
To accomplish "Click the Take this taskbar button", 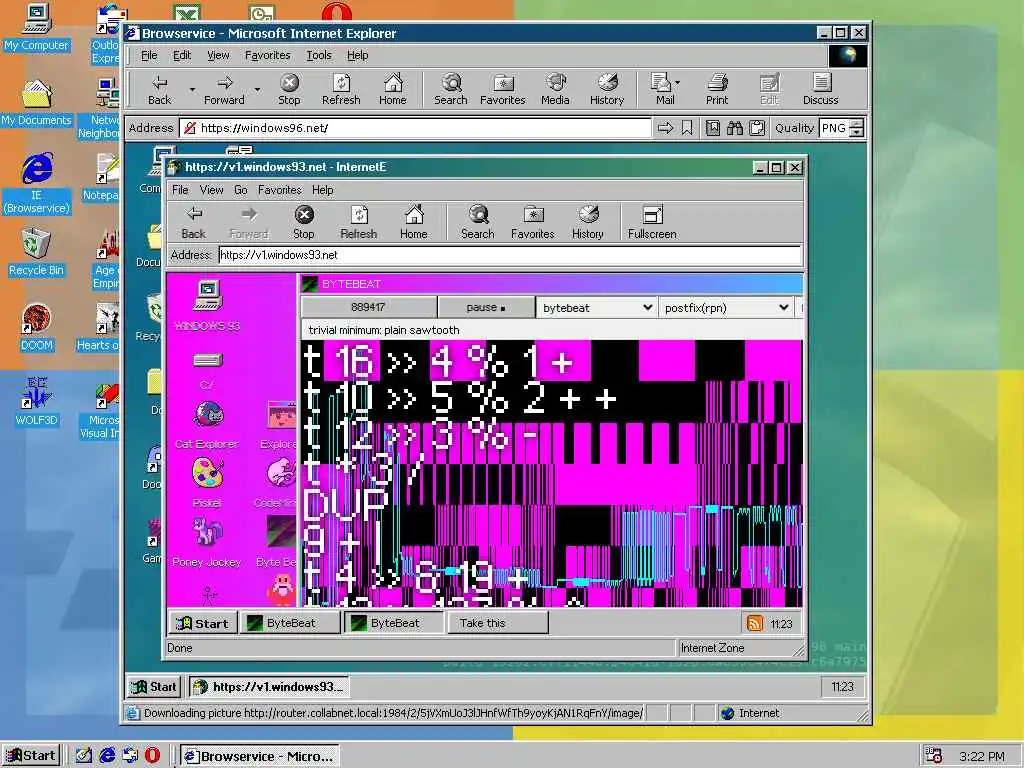I will click(x=498, y=623).
